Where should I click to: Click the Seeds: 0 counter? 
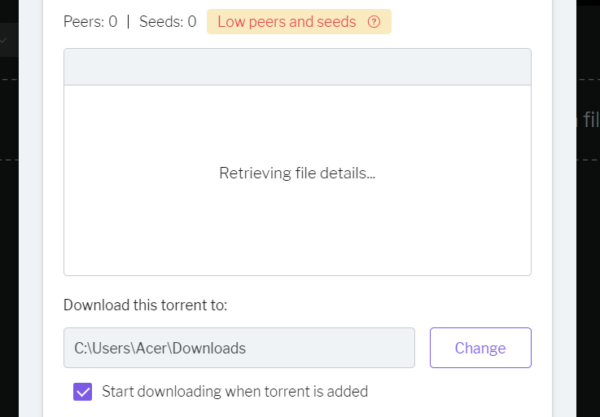coord(168,22)
